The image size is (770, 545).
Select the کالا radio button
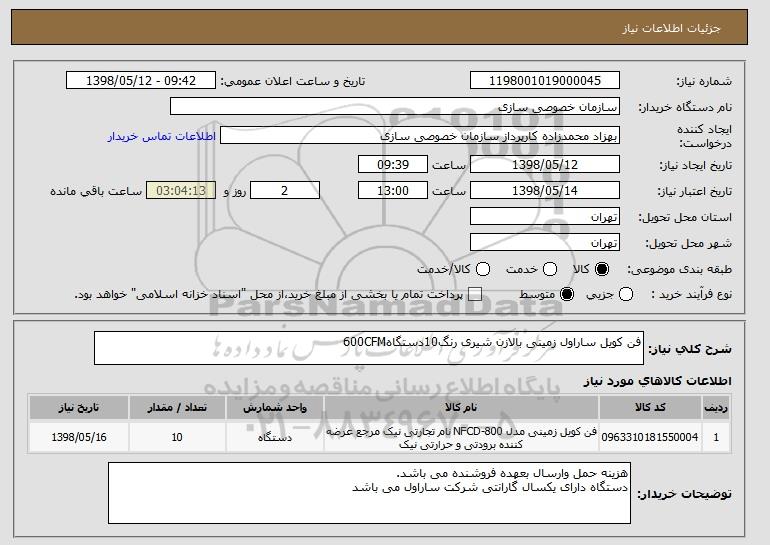click(601, 269)
